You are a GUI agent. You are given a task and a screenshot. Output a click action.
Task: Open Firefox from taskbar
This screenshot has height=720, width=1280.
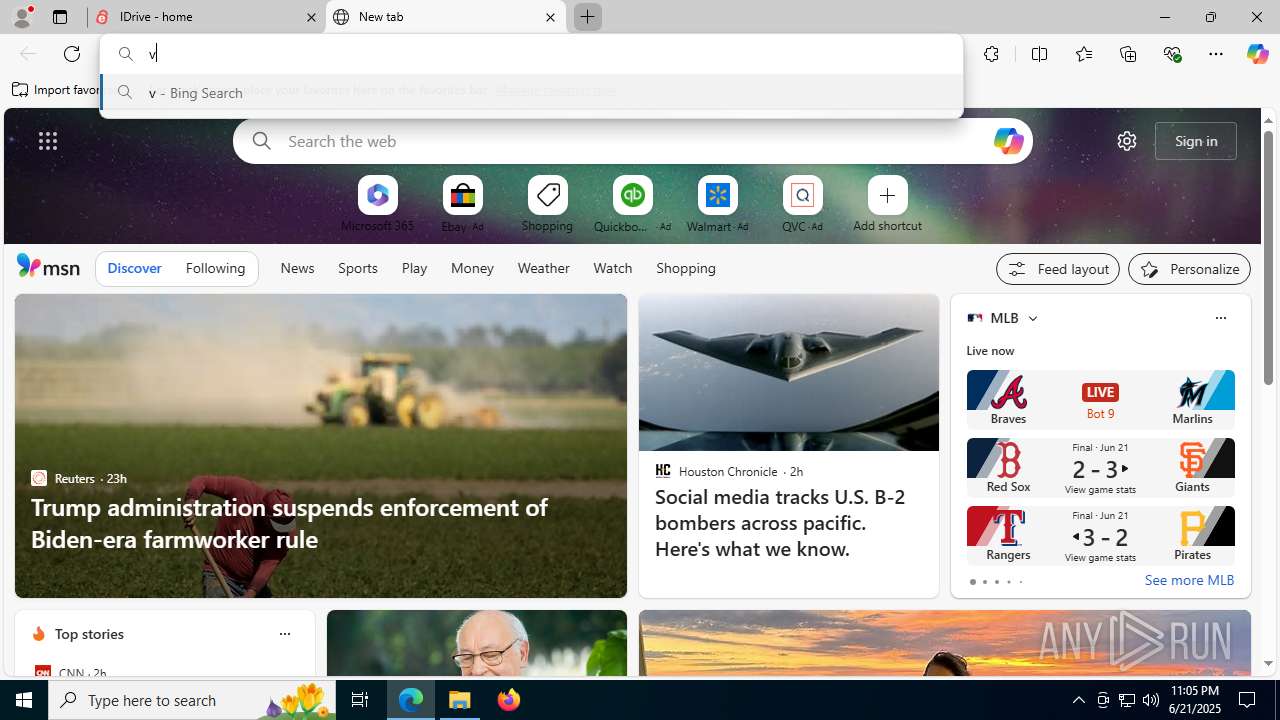pyautogui.click(x=509, y=700)
